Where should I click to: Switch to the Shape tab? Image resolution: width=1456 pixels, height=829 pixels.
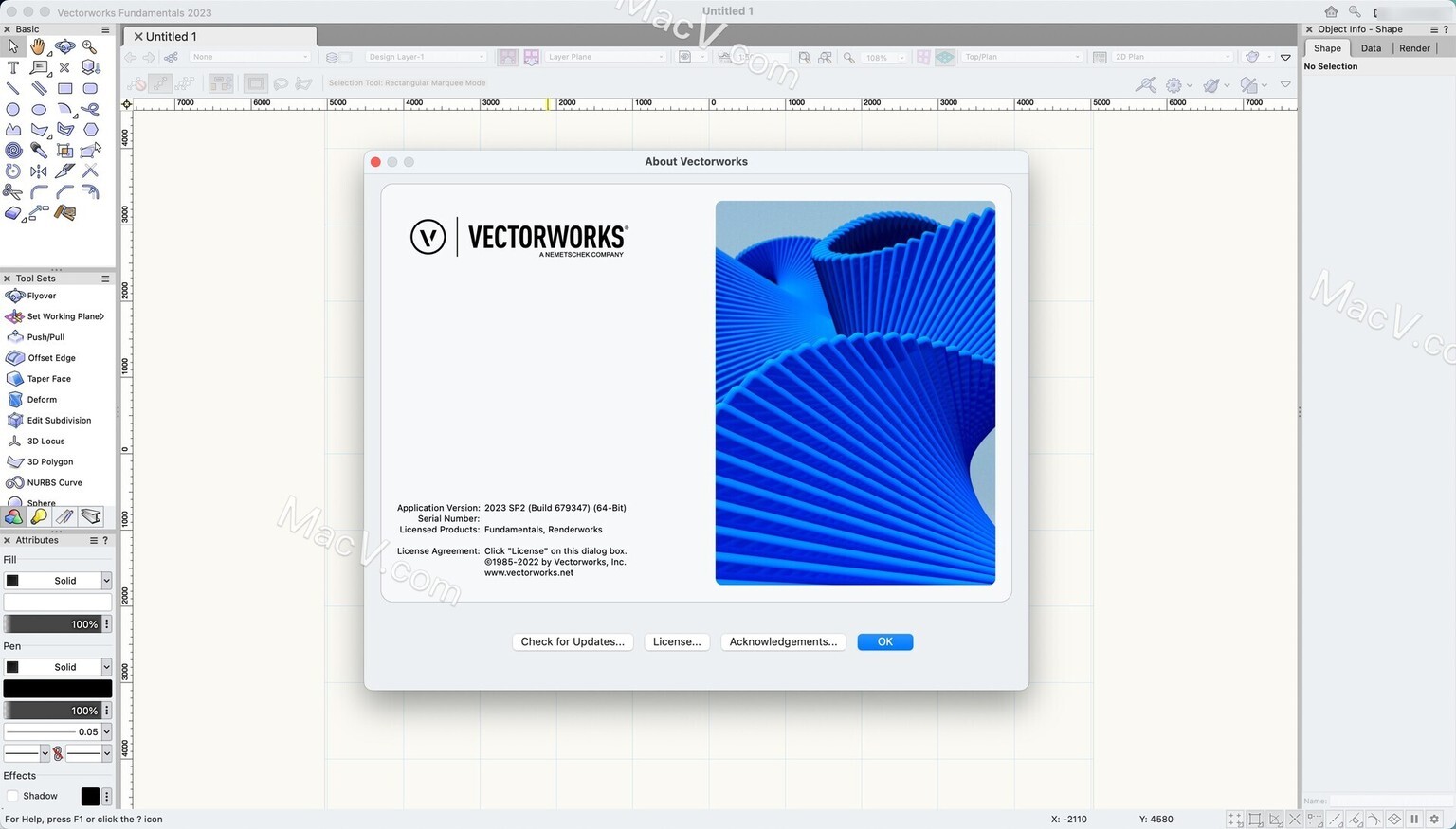(1327, 48)
